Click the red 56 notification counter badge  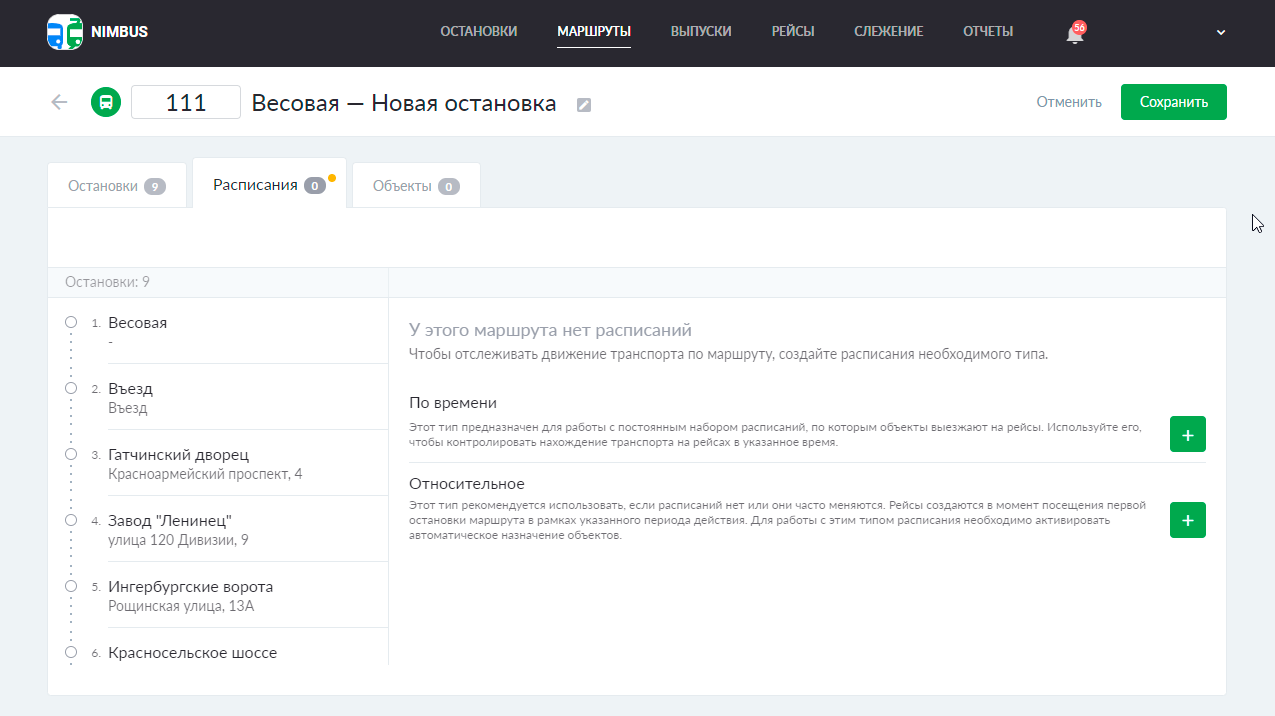[1080, 25]
